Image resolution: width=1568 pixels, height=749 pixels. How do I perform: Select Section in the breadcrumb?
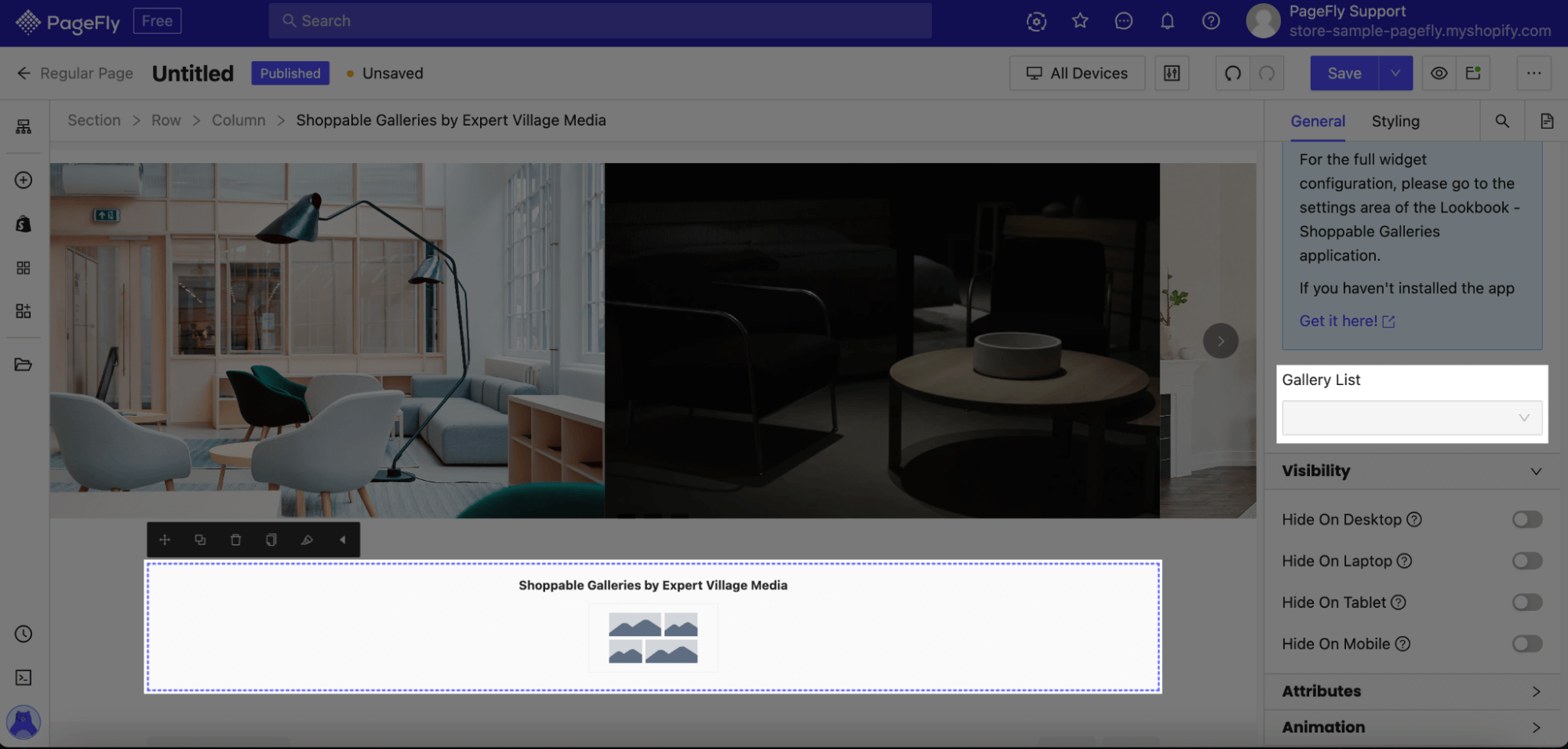[x=94, y=120]
